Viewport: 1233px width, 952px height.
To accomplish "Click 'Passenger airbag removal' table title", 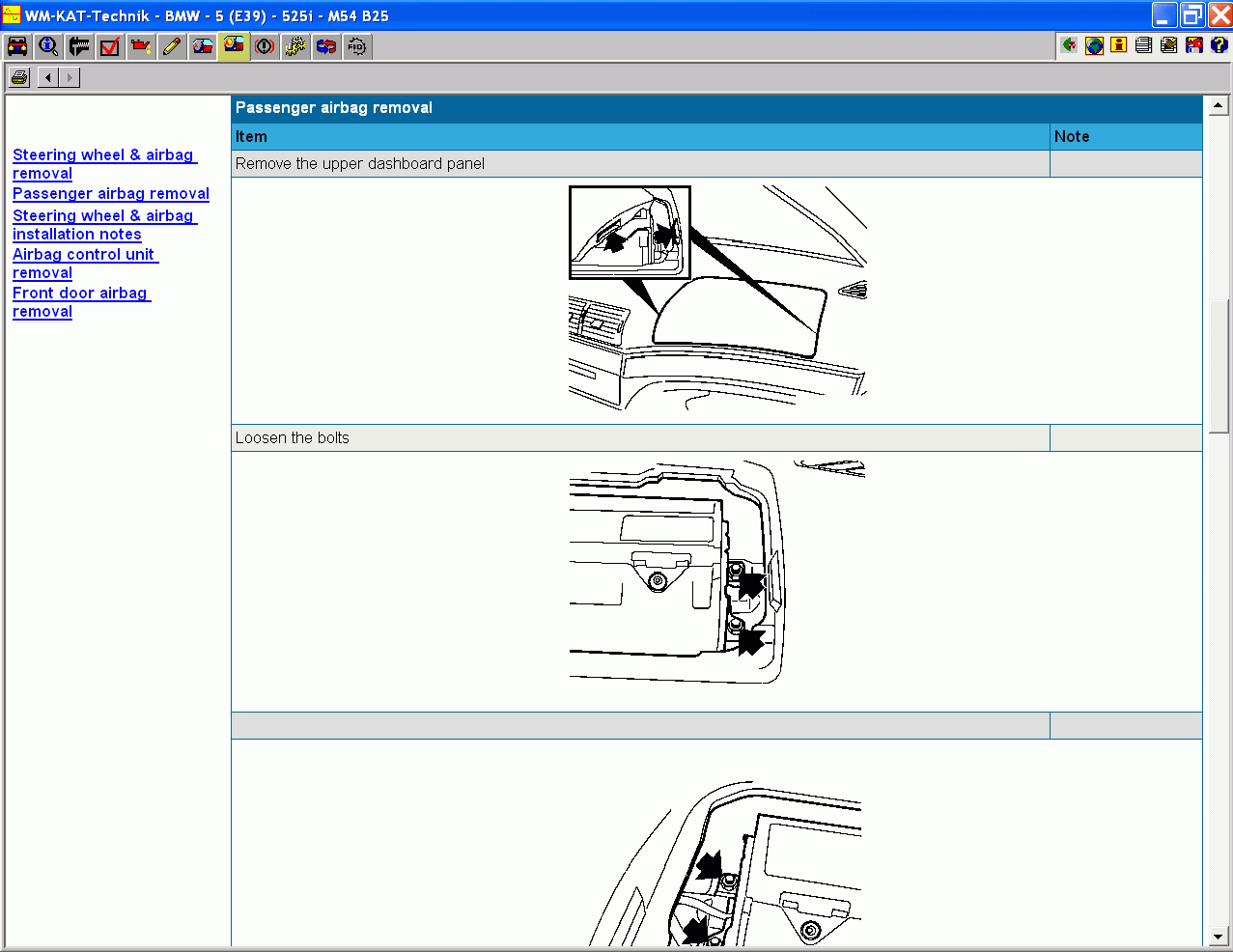I will [x=334, y=108].
